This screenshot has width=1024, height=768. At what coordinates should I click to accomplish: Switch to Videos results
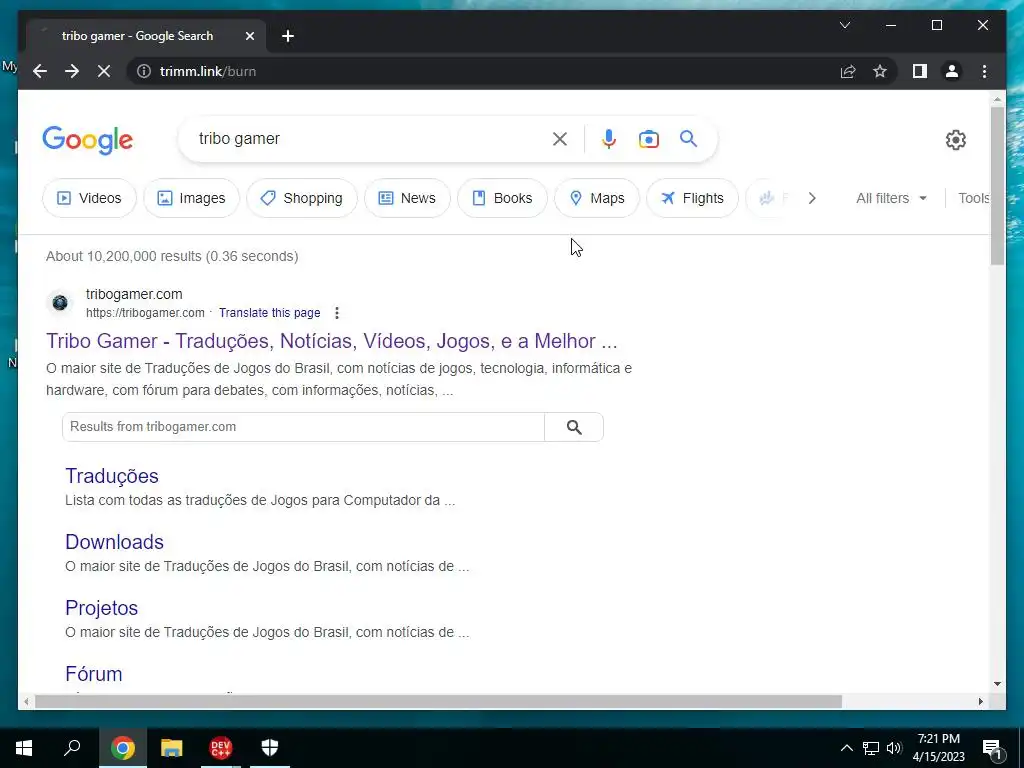pyautogui.click(x=89, y=198)
